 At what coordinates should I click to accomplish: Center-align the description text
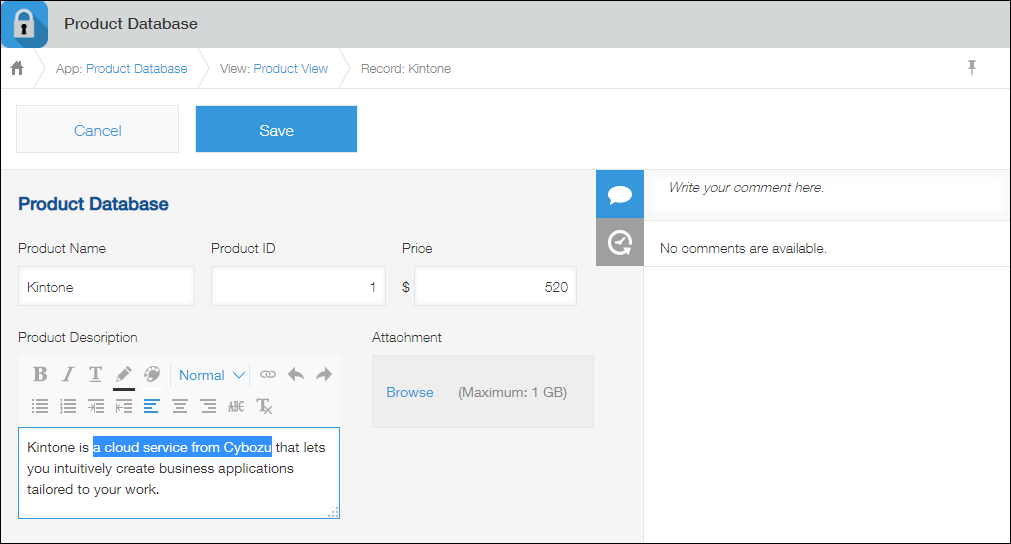pos(180,406)
